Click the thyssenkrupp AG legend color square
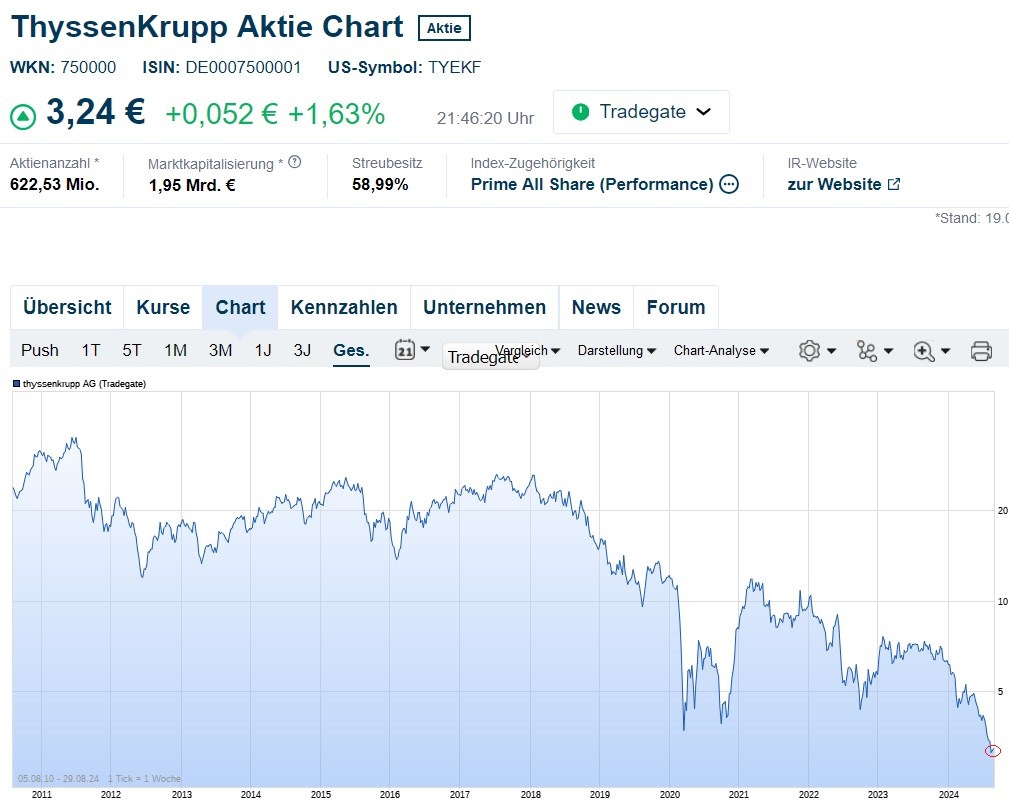 (16, 384)
